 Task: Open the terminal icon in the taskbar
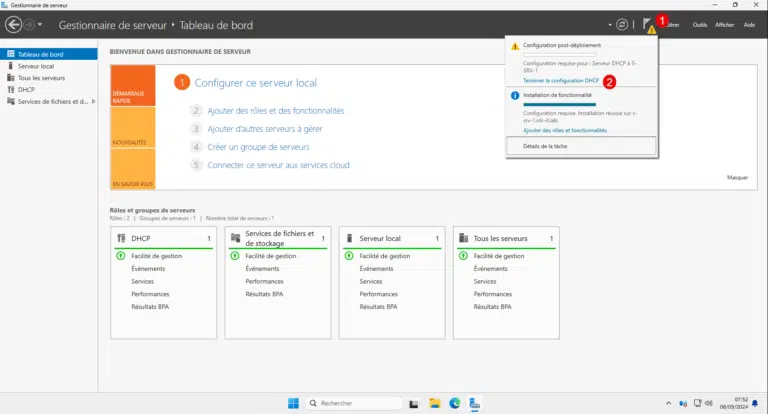point(414,404)
